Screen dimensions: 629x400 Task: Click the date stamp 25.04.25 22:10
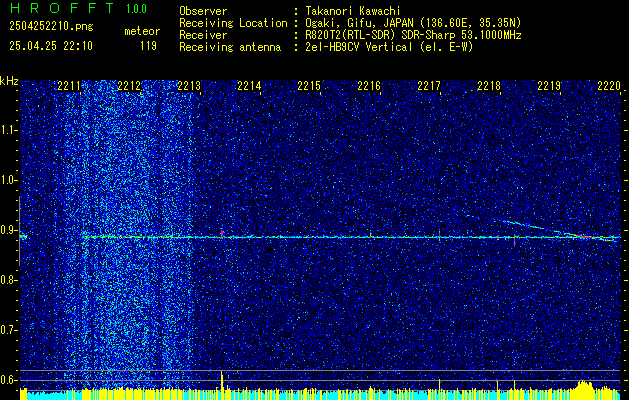51,46
